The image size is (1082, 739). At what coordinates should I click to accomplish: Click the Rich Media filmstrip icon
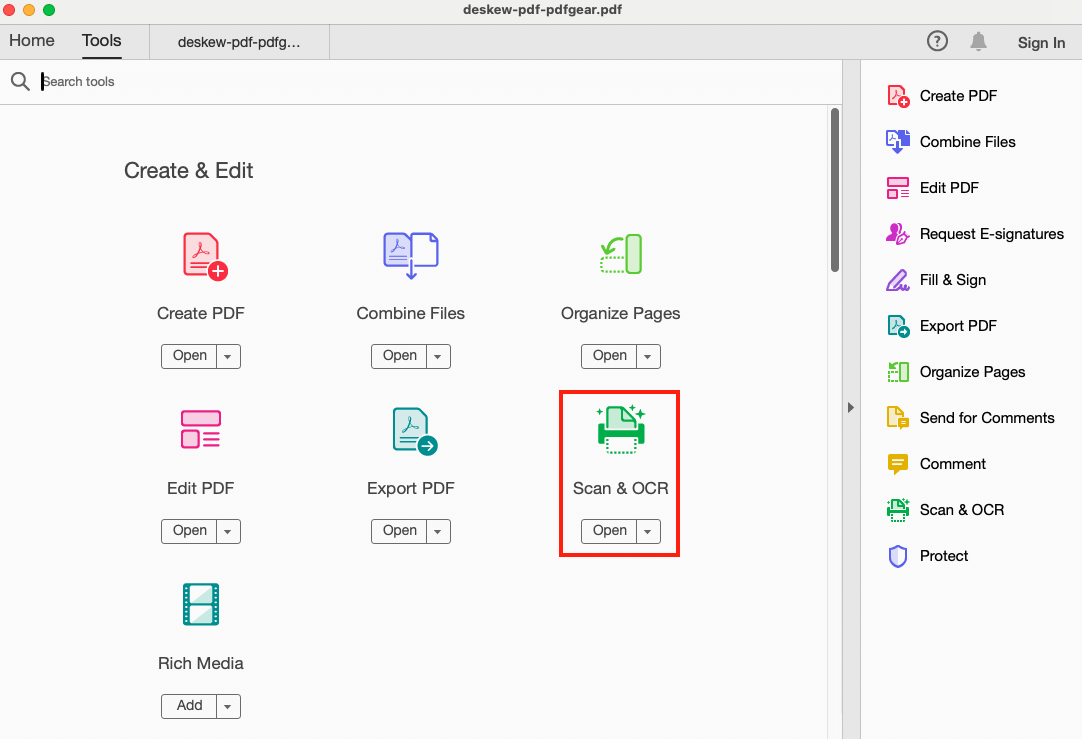point(201,604)
